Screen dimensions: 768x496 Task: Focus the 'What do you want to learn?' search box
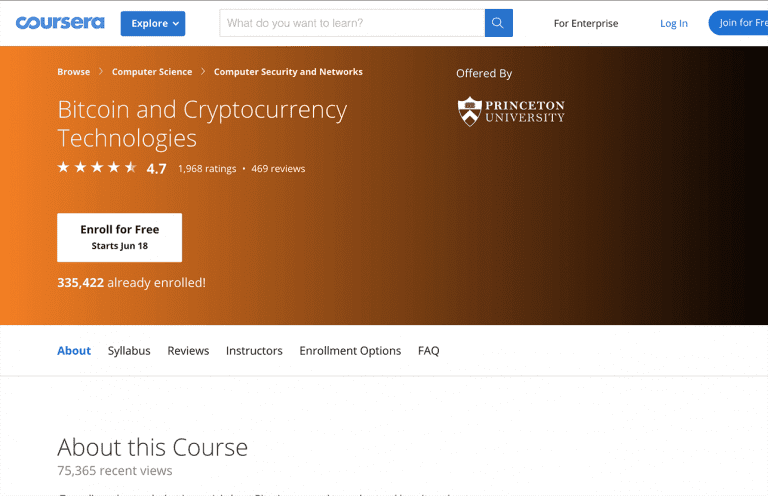[x=352, y=23]
